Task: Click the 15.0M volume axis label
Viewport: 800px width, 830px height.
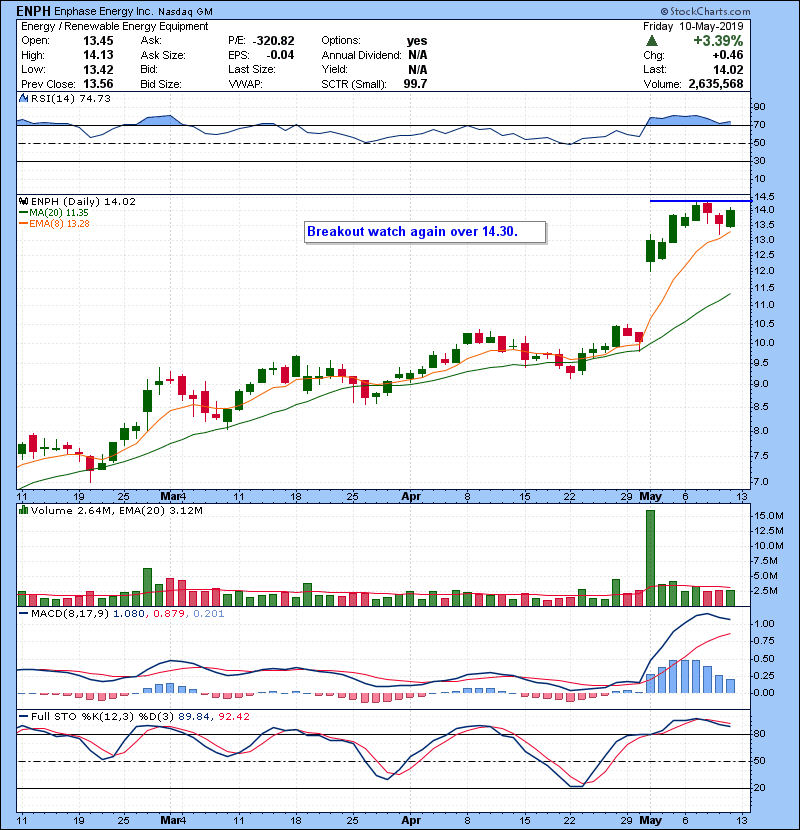Action: click(769, 516)
